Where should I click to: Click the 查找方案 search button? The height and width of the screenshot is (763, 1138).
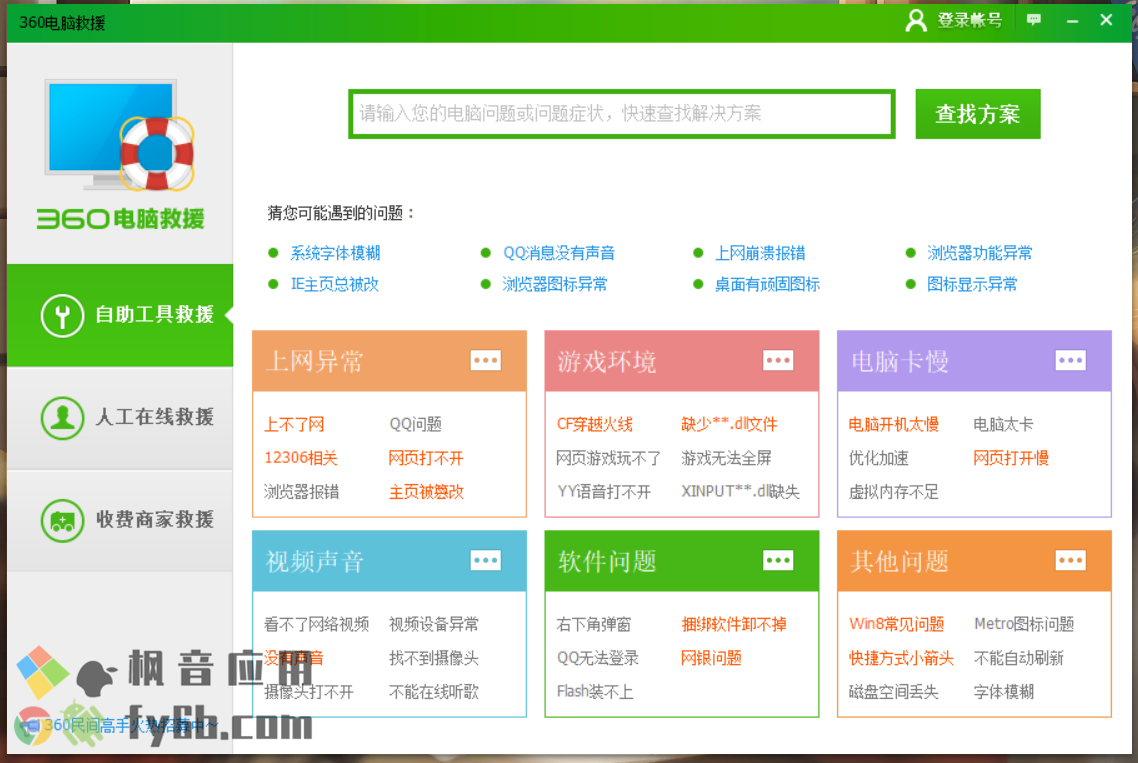click(x=978, y=114)
